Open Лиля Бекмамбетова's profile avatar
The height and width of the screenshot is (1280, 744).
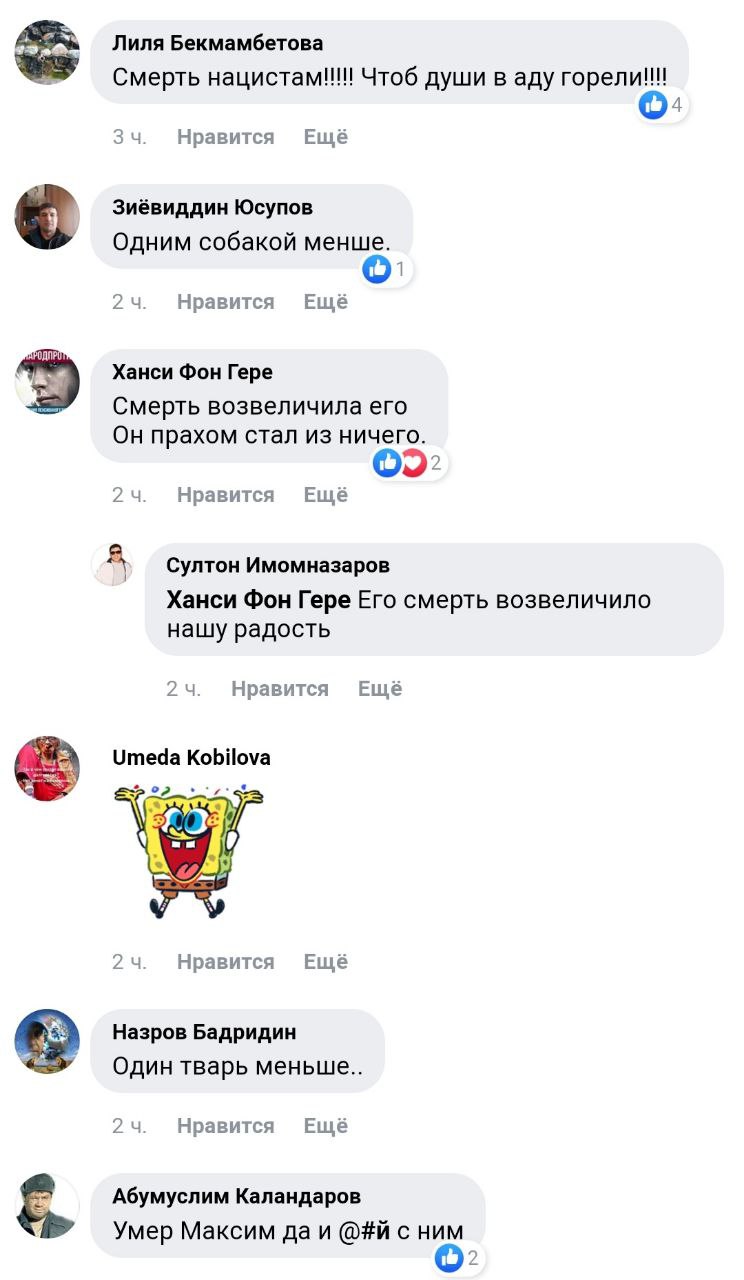pos(47,52)
